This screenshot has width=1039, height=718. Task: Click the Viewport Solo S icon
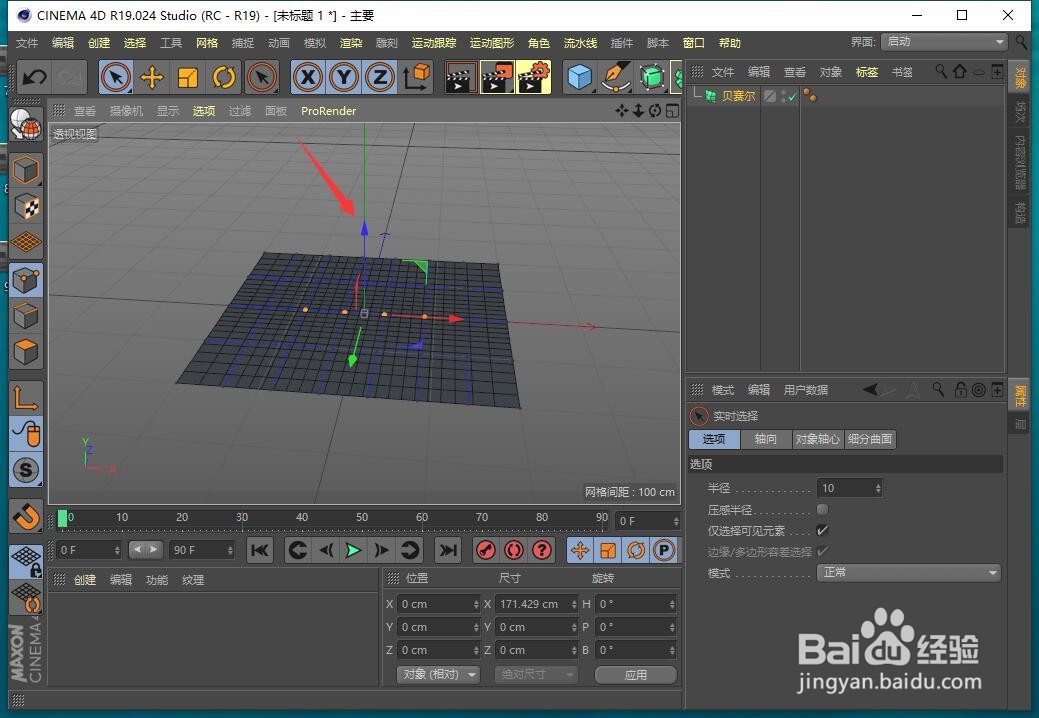(x=26, y=470)
